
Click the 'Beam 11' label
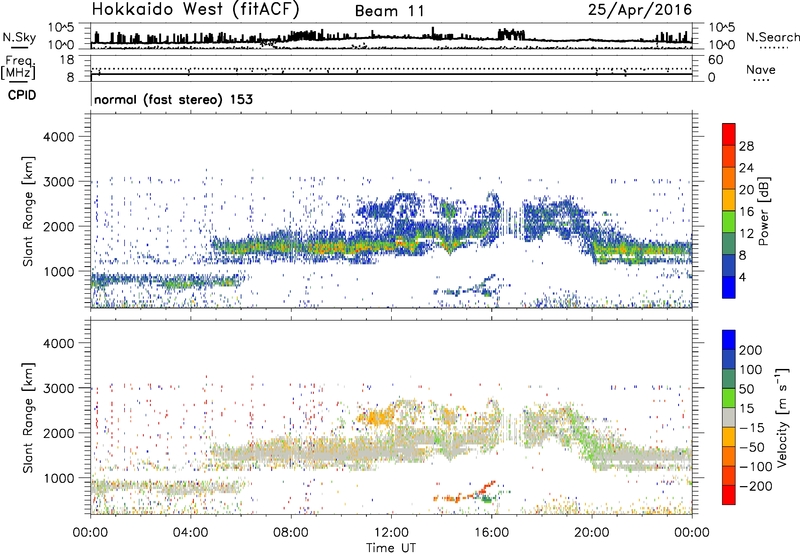coord(390,11)
